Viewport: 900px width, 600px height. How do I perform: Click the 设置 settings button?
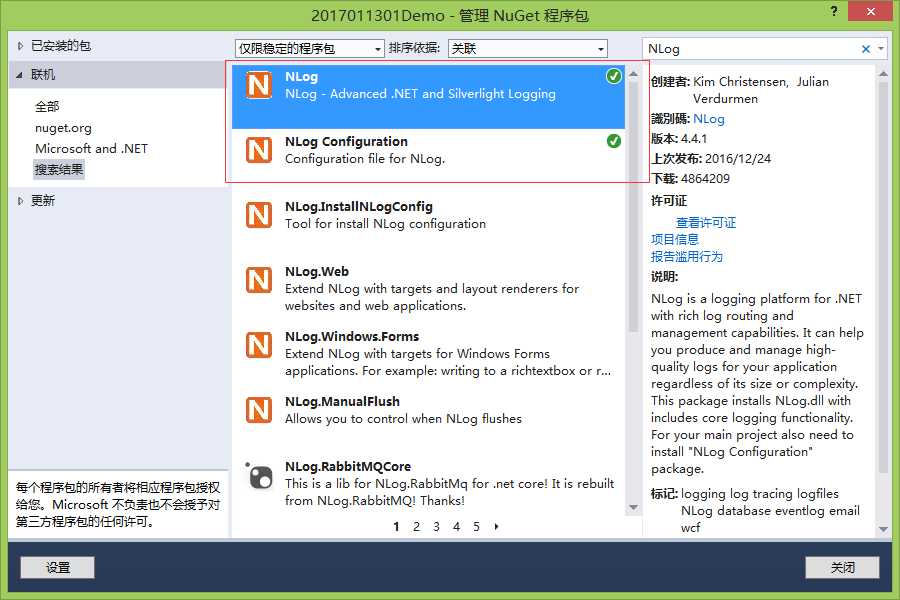pyautogui.click(x=57, y=568)
